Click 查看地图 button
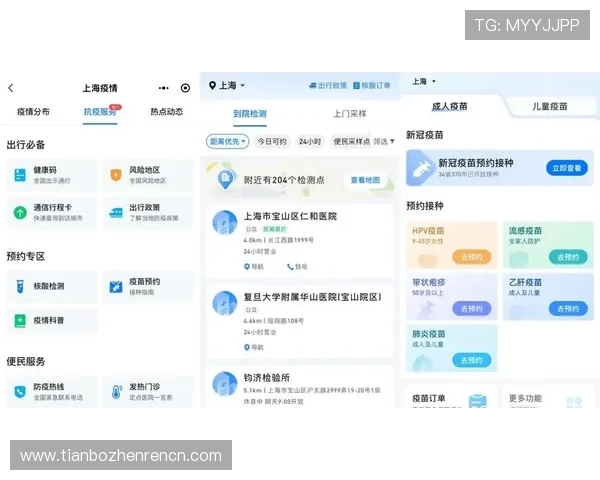Viewport: 600px width, 480px height. pyautogui.click(x=365, y=180)
